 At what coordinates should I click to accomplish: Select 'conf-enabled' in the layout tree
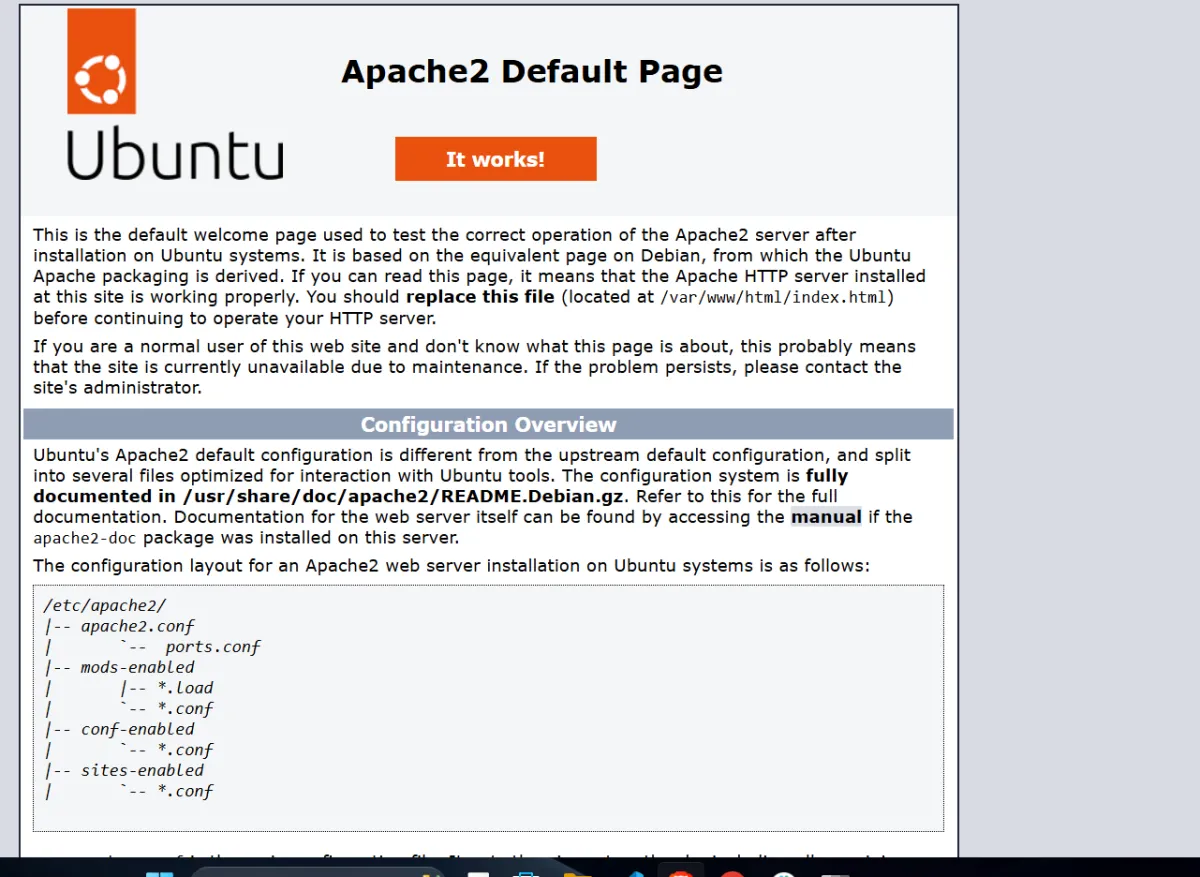click(138, 729)
